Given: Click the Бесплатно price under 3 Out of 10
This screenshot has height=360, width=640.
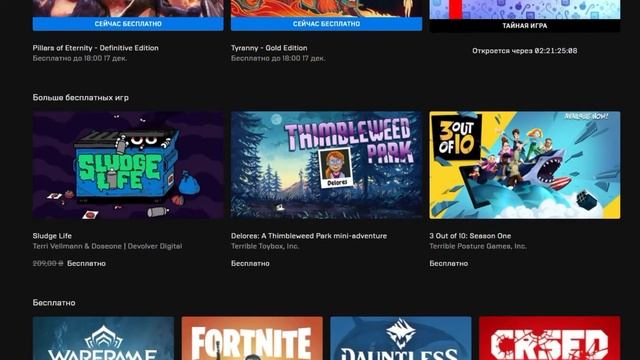Looking at the screenshot, I should 449,264.
